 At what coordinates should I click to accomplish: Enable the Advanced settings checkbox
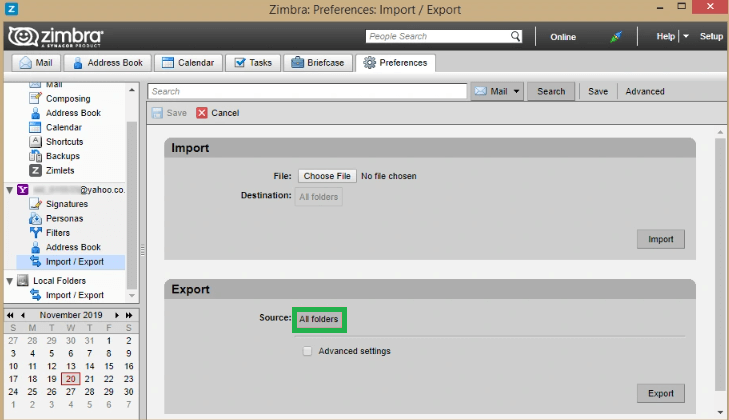pos(307,351)
